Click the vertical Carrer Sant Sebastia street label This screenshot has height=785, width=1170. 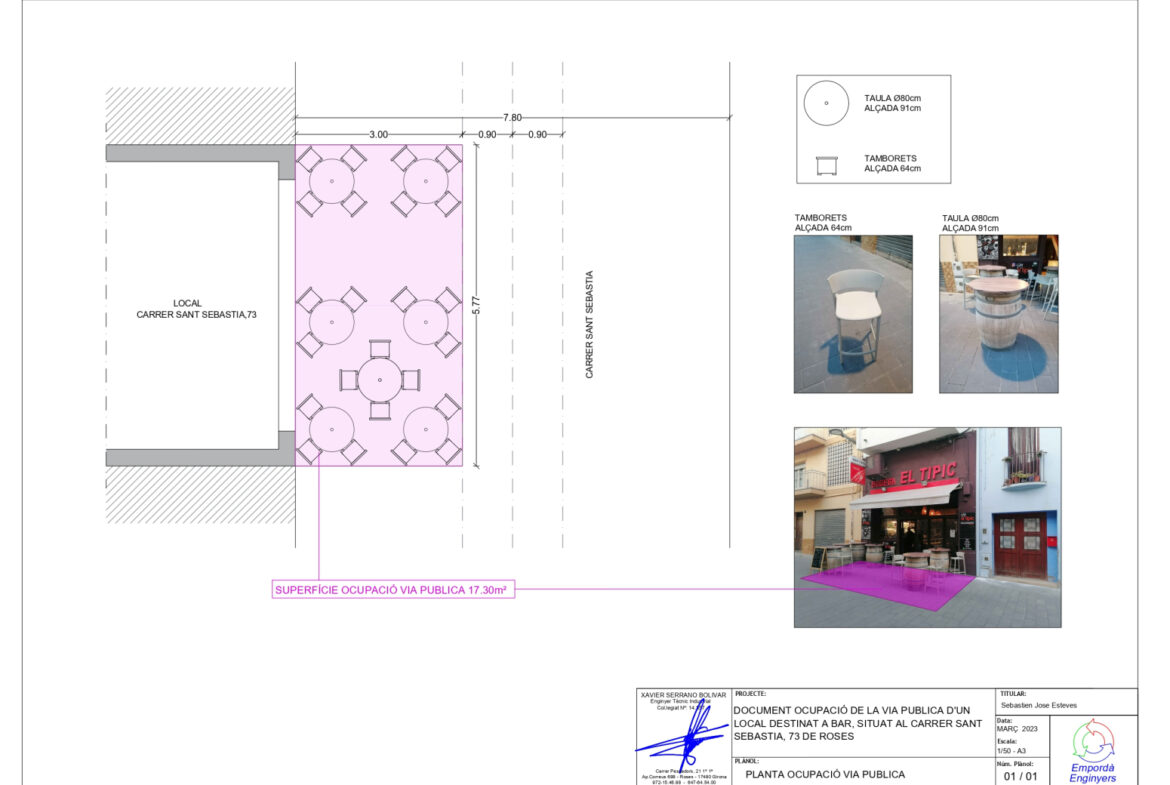point(590,325)
